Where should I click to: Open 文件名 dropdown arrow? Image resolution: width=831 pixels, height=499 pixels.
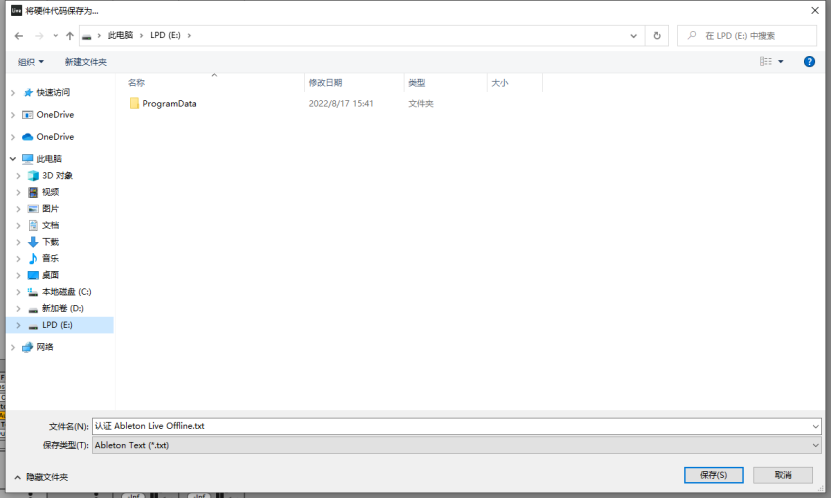[x=815, y=426]
